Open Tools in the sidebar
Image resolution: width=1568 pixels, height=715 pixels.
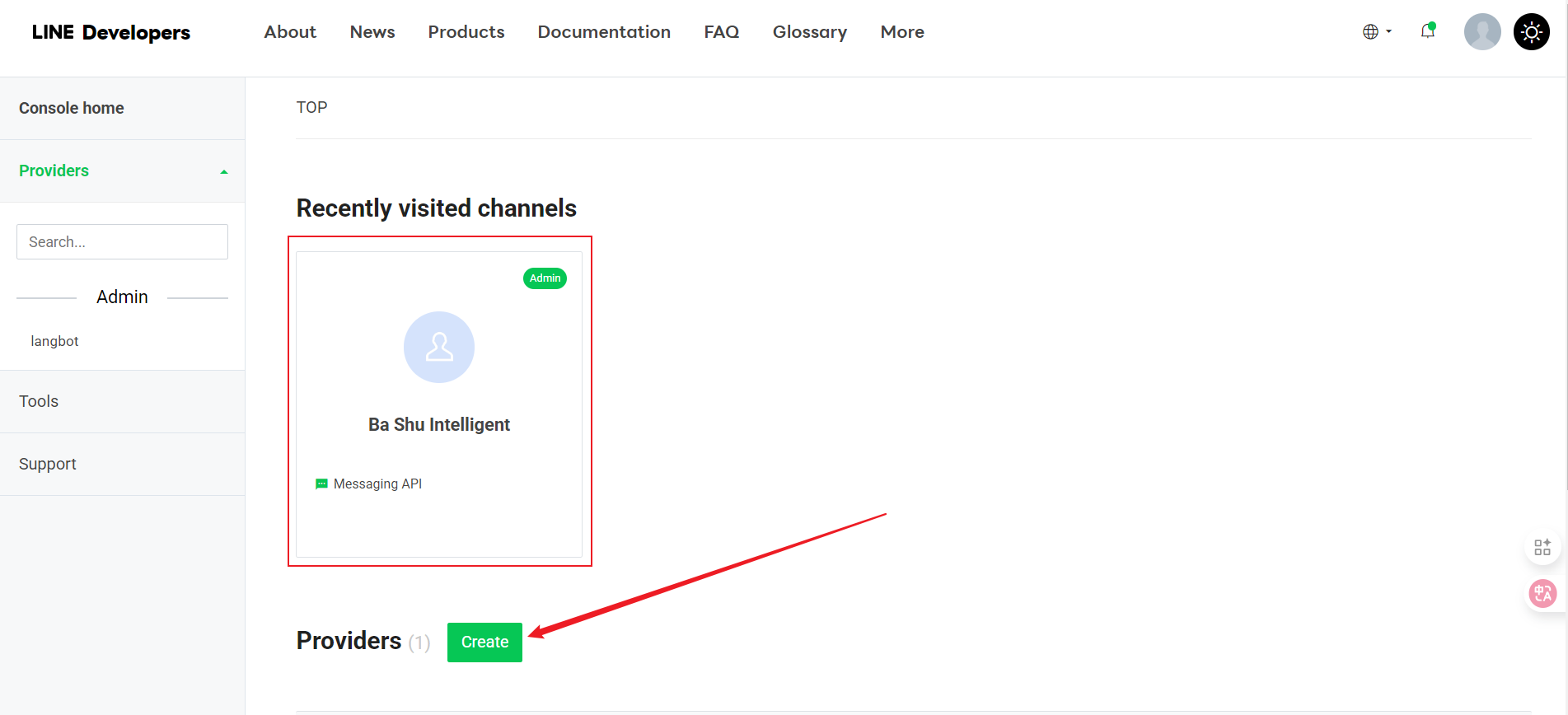click(39, 401)
